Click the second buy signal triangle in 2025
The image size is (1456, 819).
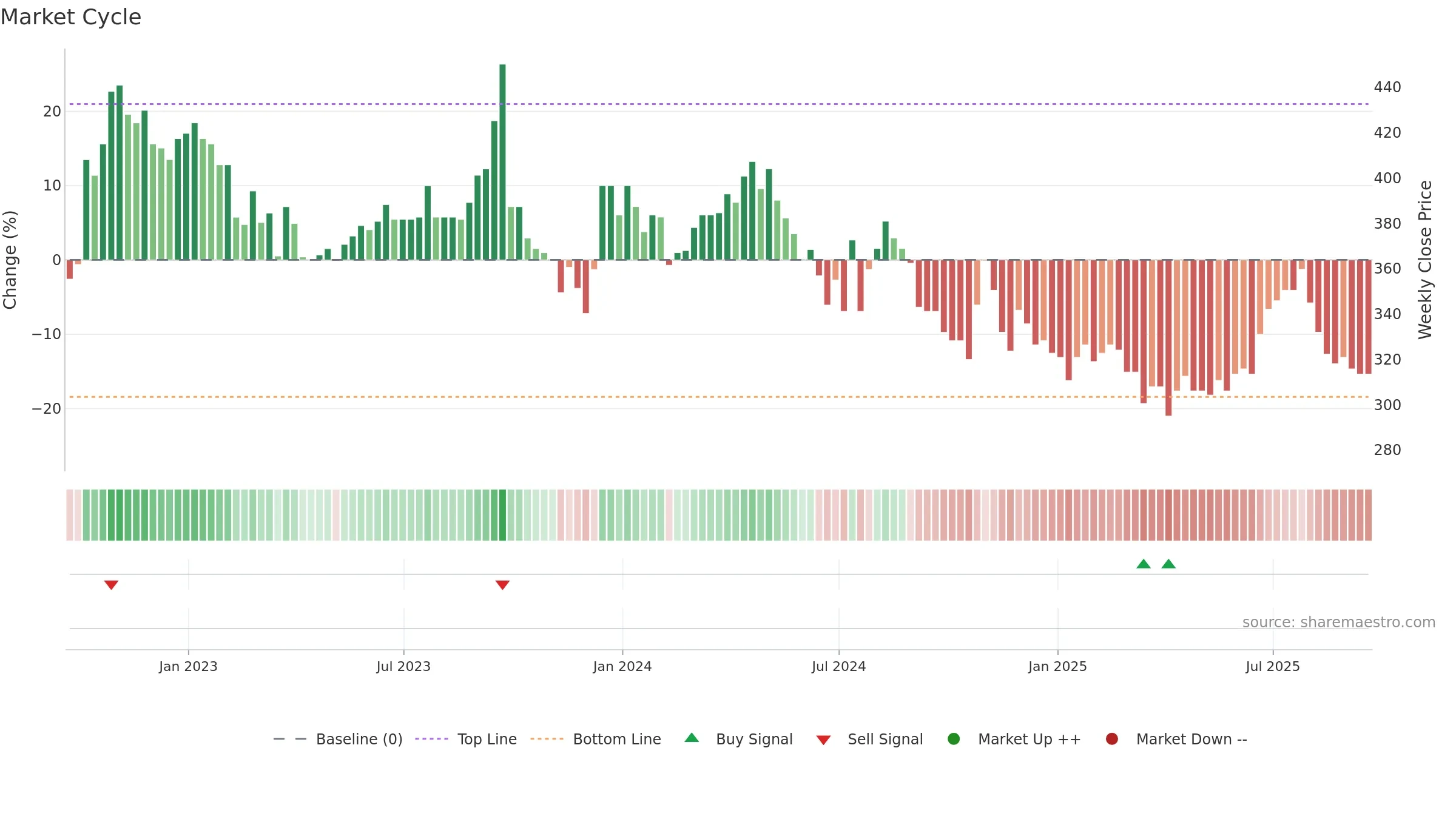tap(1168, 564)
